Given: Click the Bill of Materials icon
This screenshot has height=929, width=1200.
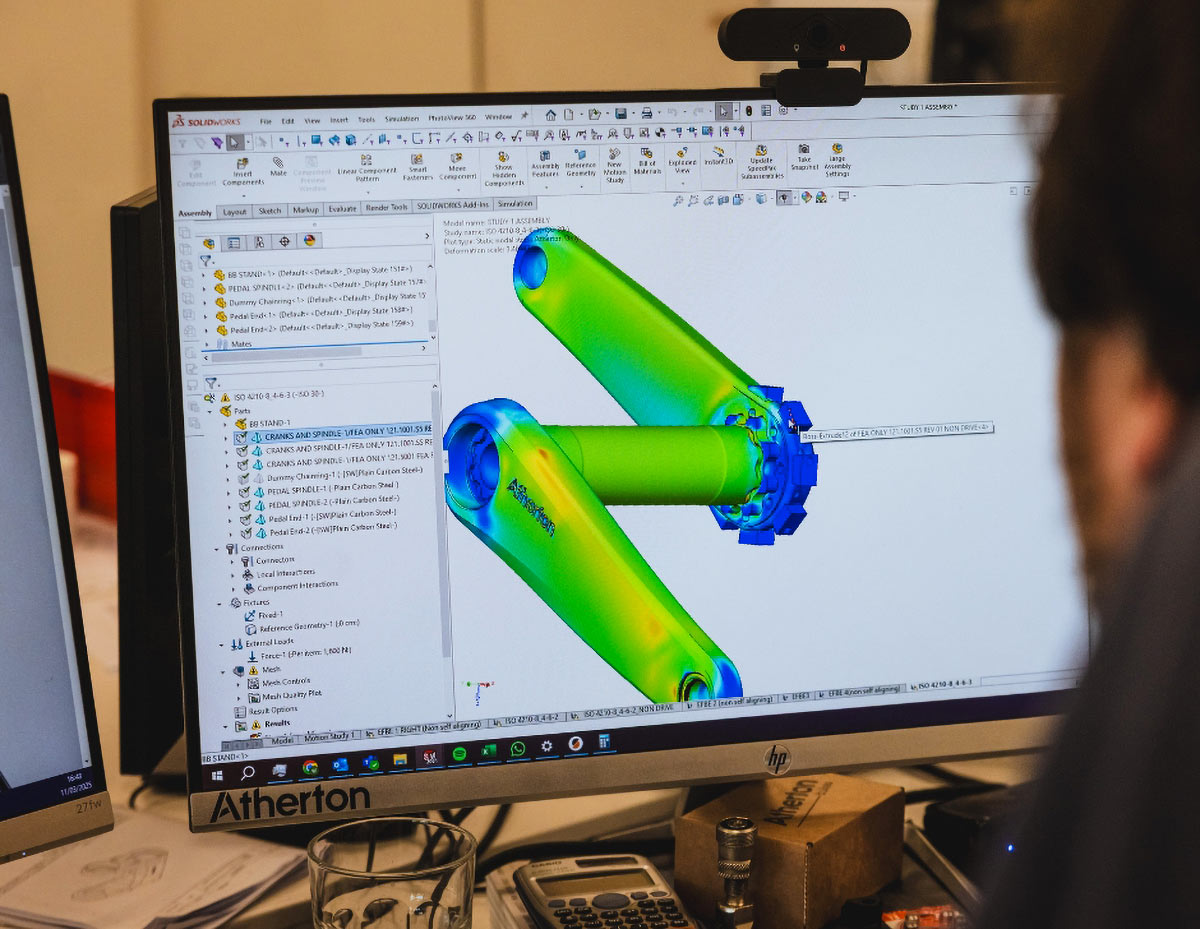Looking at the screenshot, I should [x=648, y=154].
